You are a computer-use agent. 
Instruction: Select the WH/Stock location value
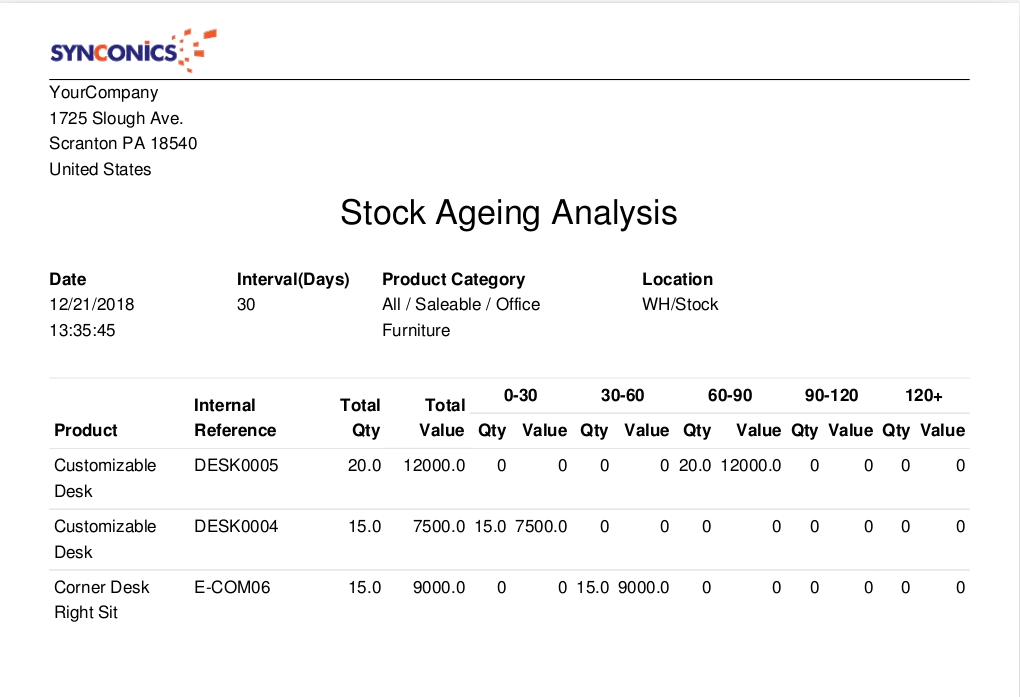680,304
